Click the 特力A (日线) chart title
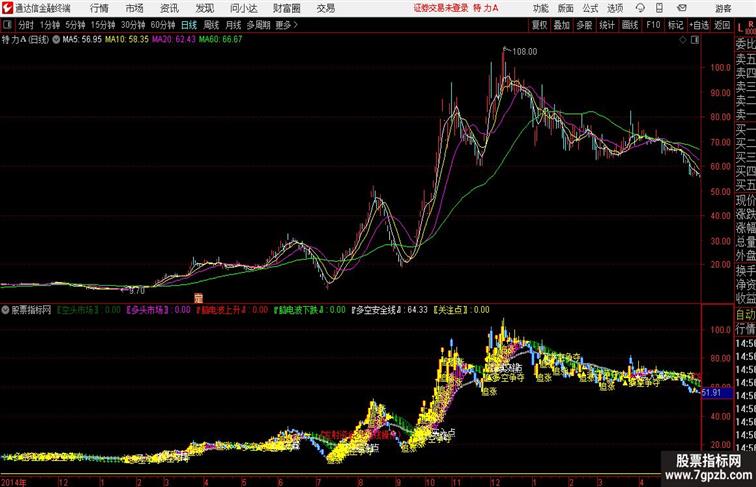Screen dimensions: 756x487 tap(25, 40)
